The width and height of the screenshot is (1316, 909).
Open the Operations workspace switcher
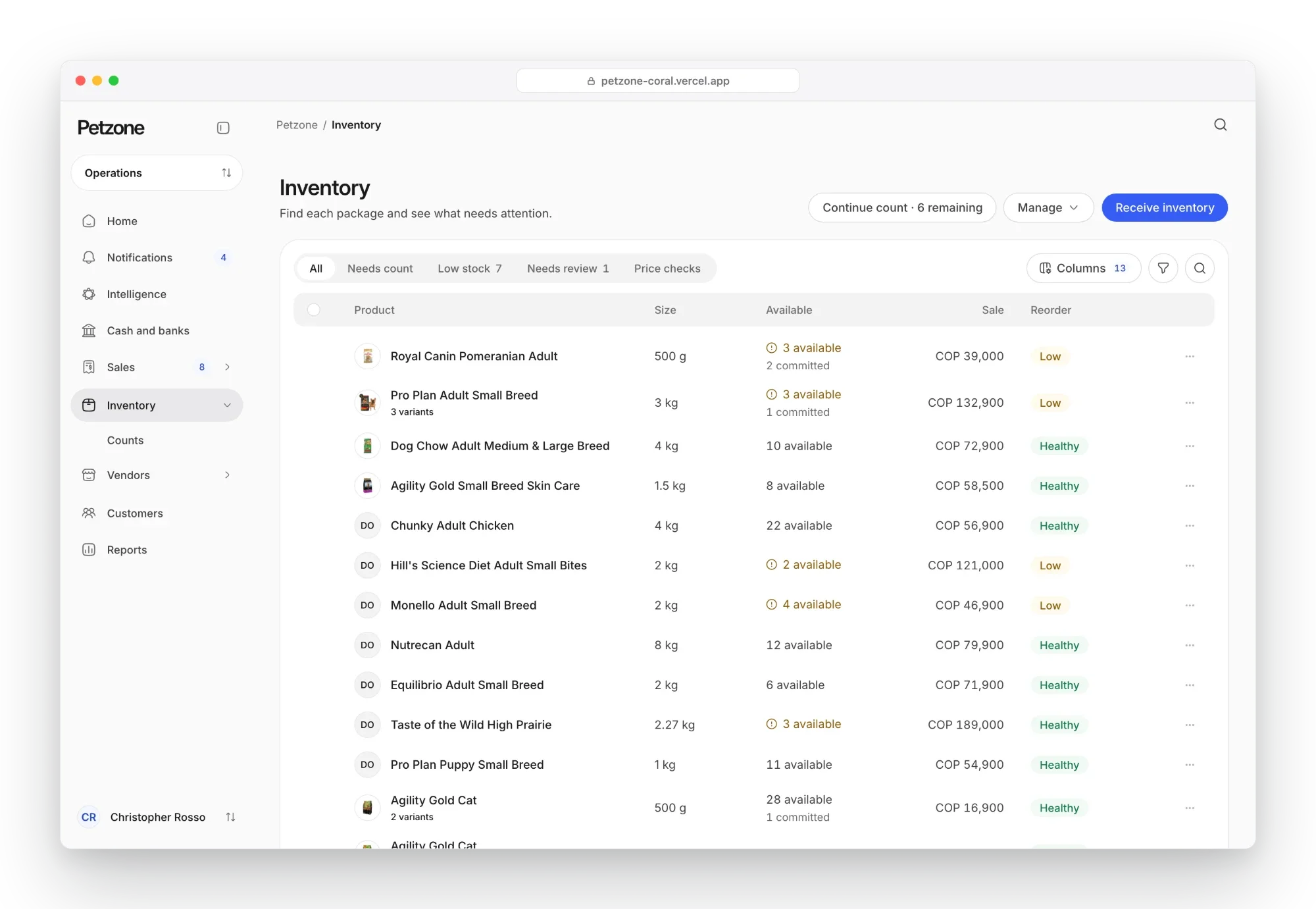click(x=157, y=173)
